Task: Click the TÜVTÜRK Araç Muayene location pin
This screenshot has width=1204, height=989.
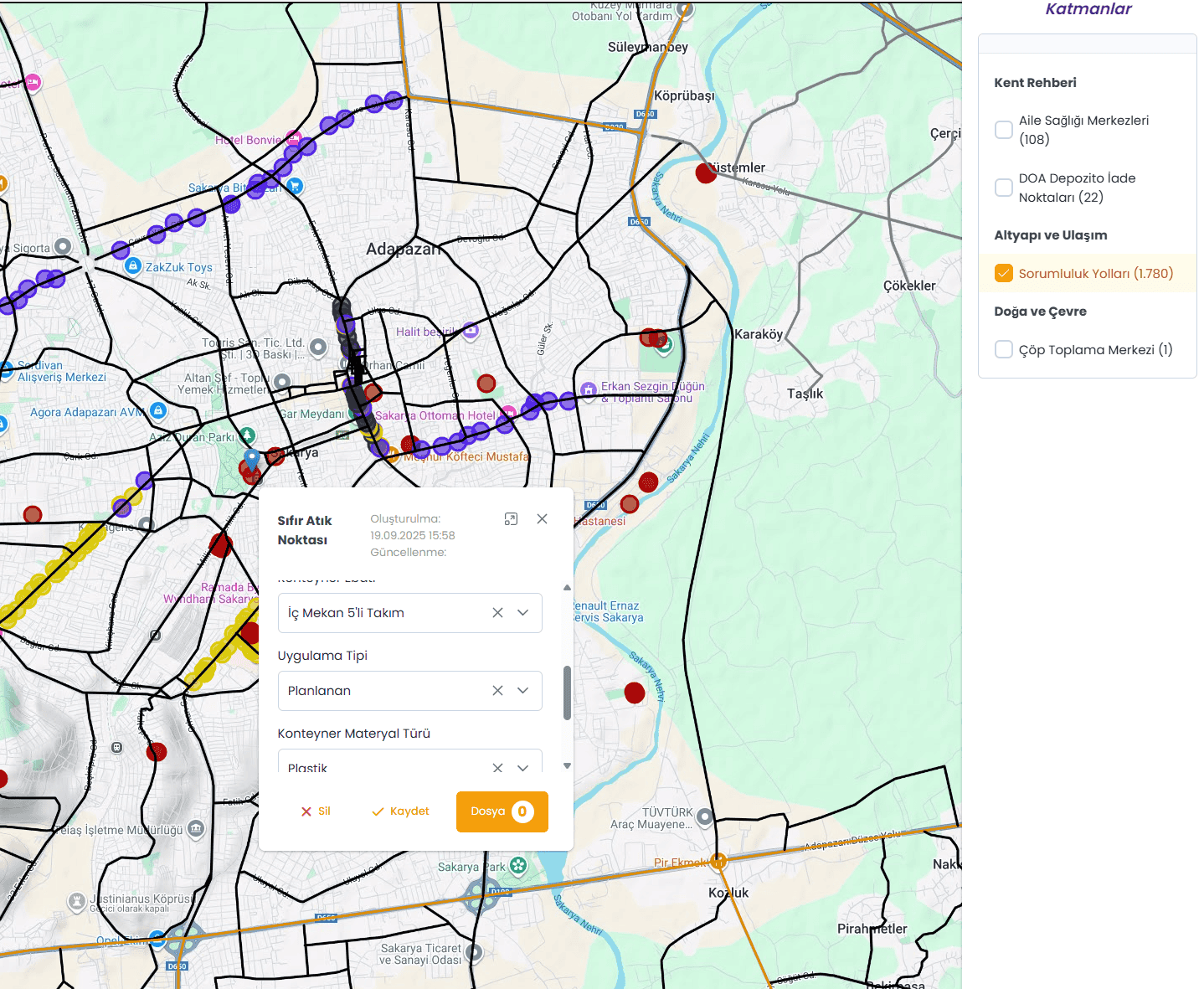Action: (x=705, y=816)
